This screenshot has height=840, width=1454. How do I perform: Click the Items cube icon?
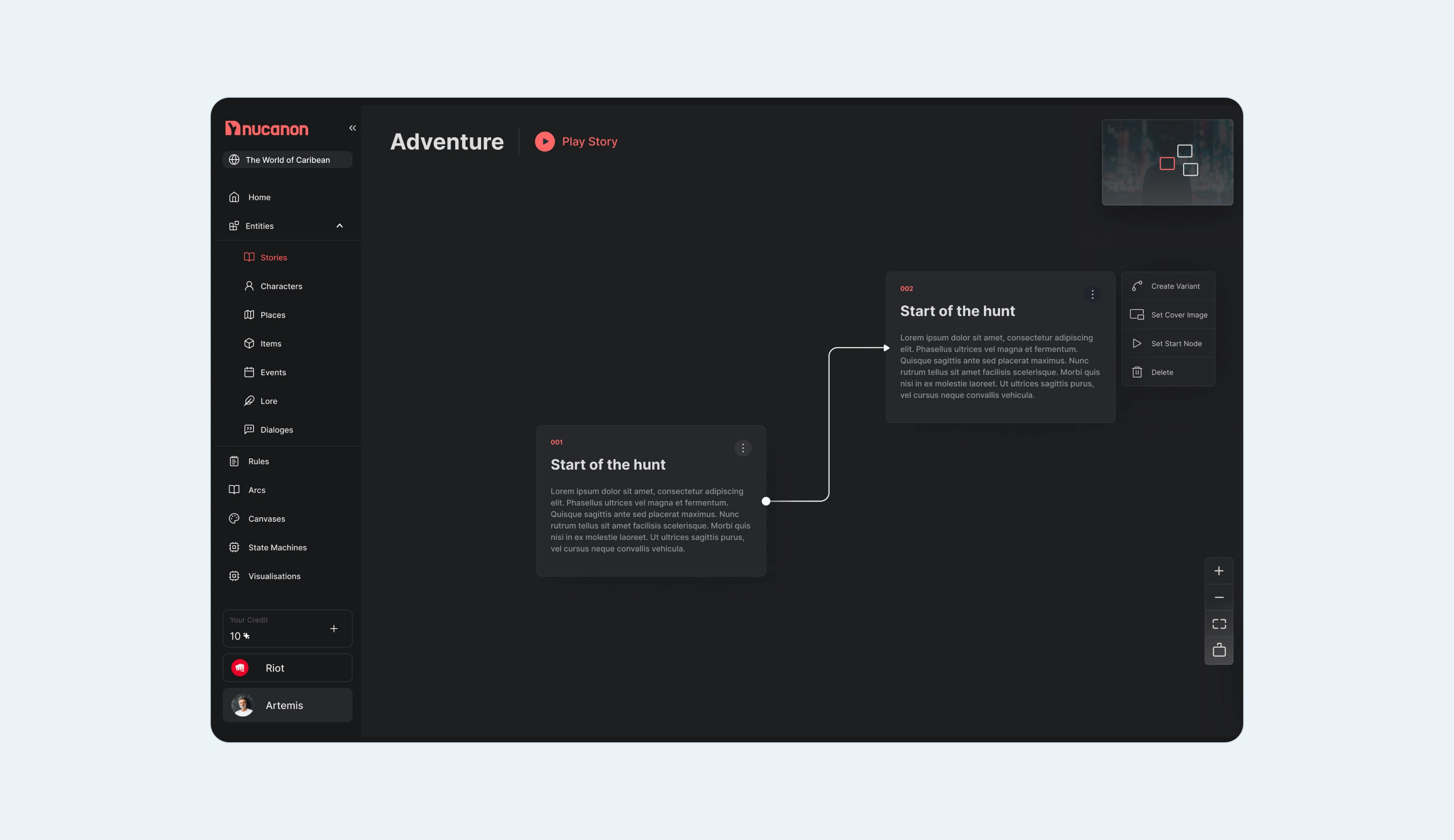[249, 343]
